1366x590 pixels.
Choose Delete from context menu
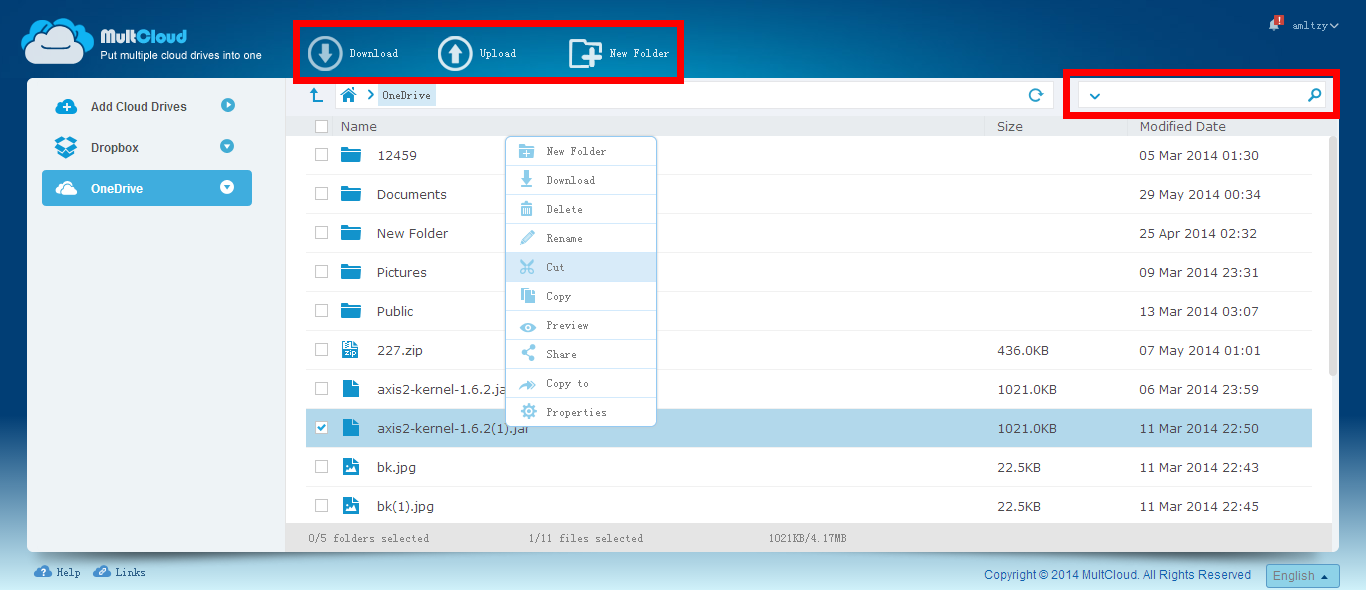coord(581,209)
